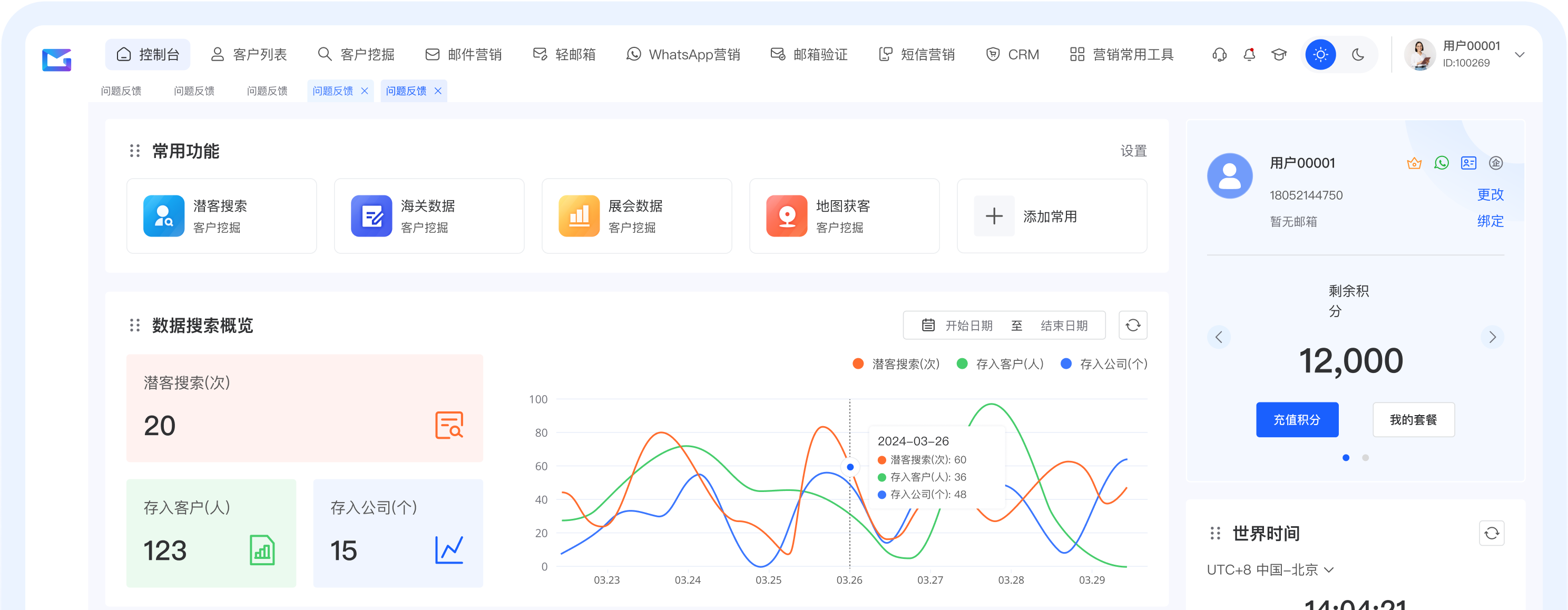This screenshot has height=610, width=1568.
Task: Open the 客户挖掘 menu
Action: click(x=356, y=55)
